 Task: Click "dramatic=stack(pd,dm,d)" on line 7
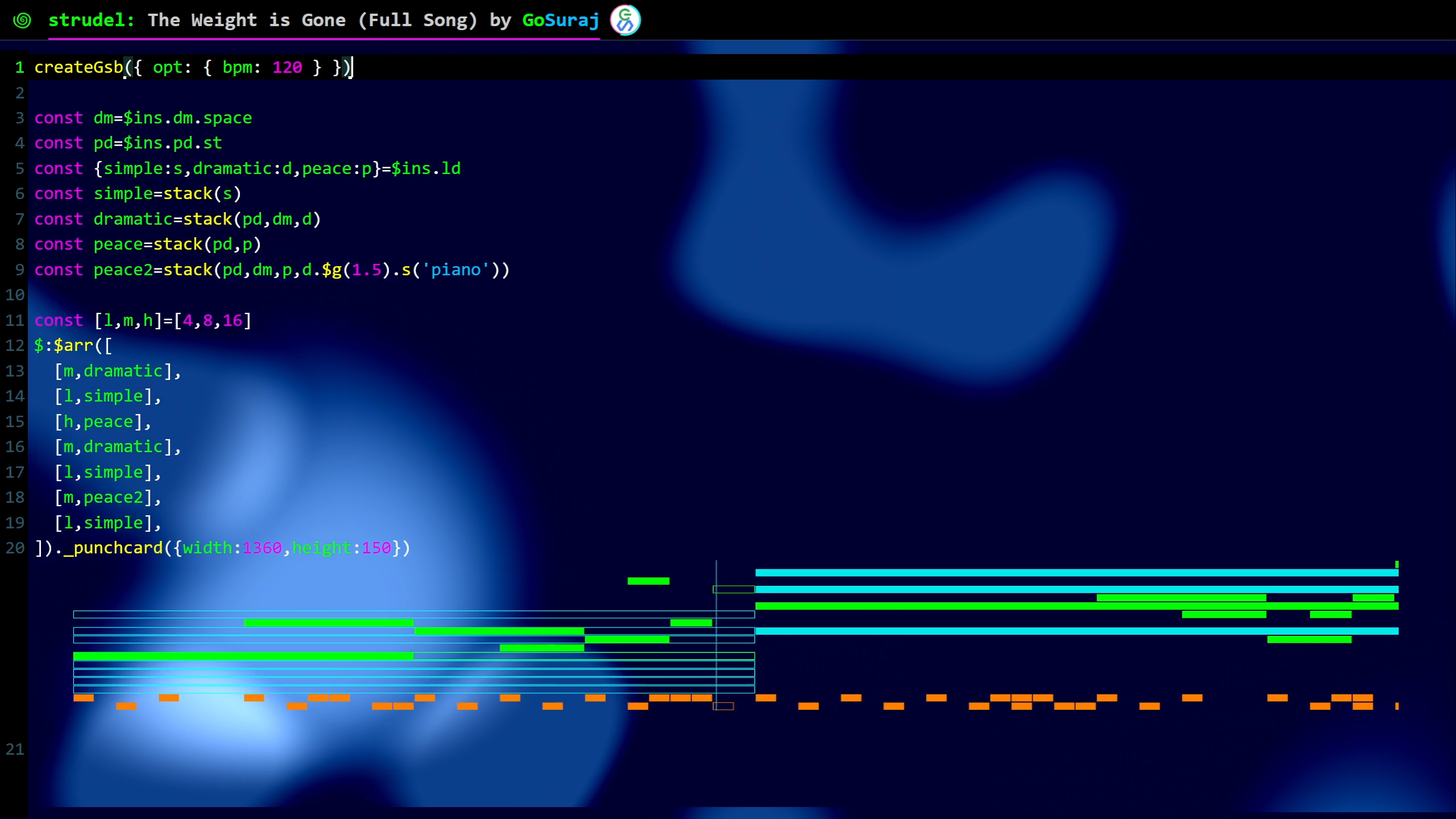coord(208,219)
